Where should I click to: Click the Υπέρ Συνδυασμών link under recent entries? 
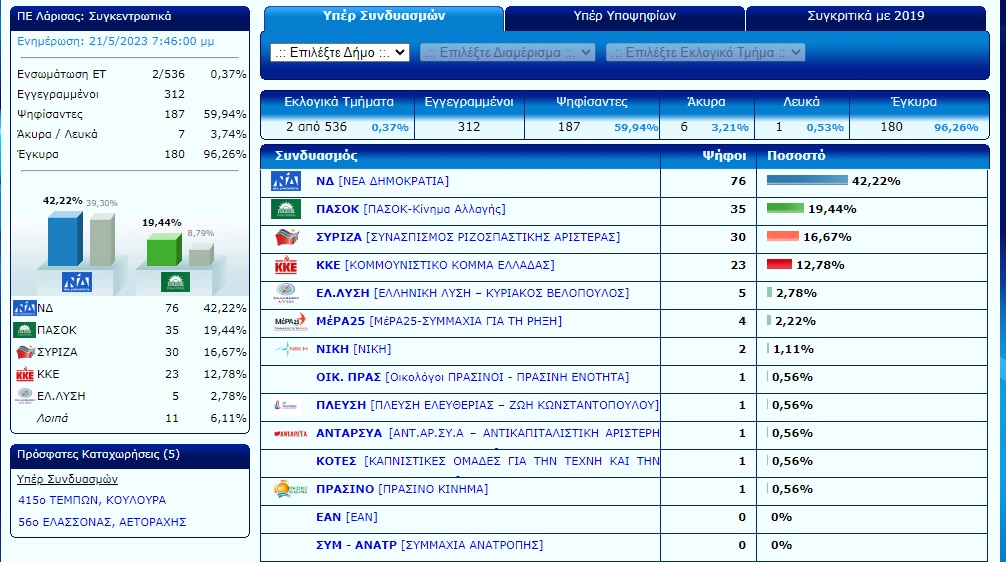click(x=61, y=479)
